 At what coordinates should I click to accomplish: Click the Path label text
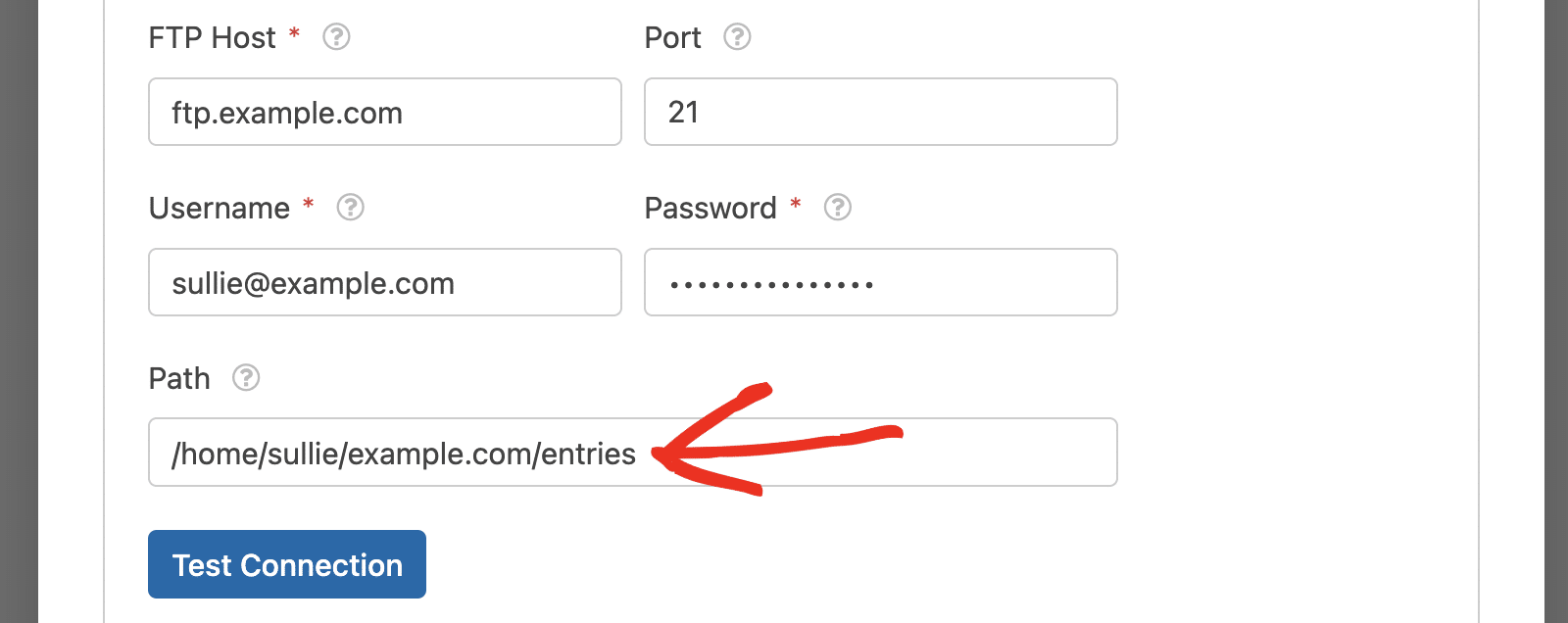click(x=179, y=379)
